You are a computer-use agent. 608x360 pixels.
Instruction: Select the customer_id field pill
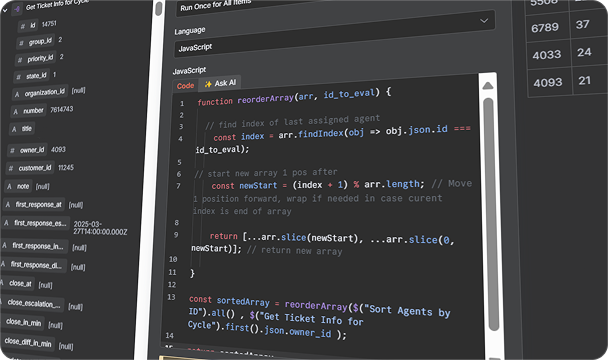click(x=30, y=168)
